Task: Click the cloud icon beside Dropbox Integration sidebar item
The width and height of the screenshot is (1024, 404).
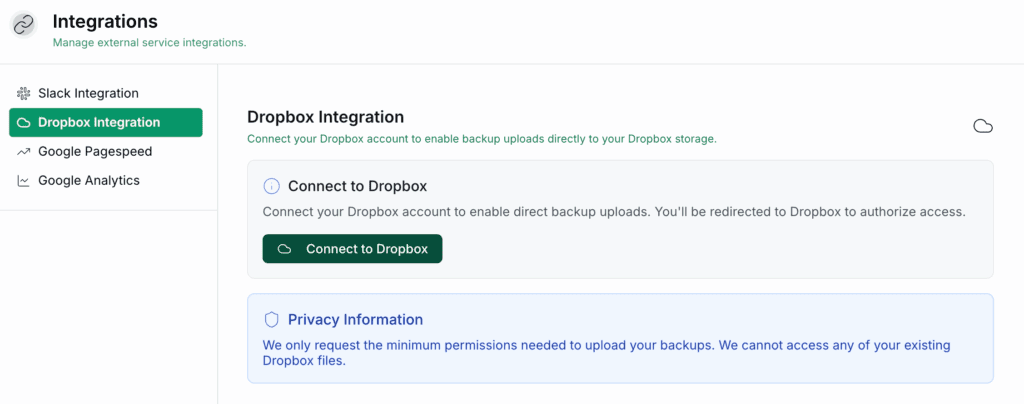Action: (24, 123)
